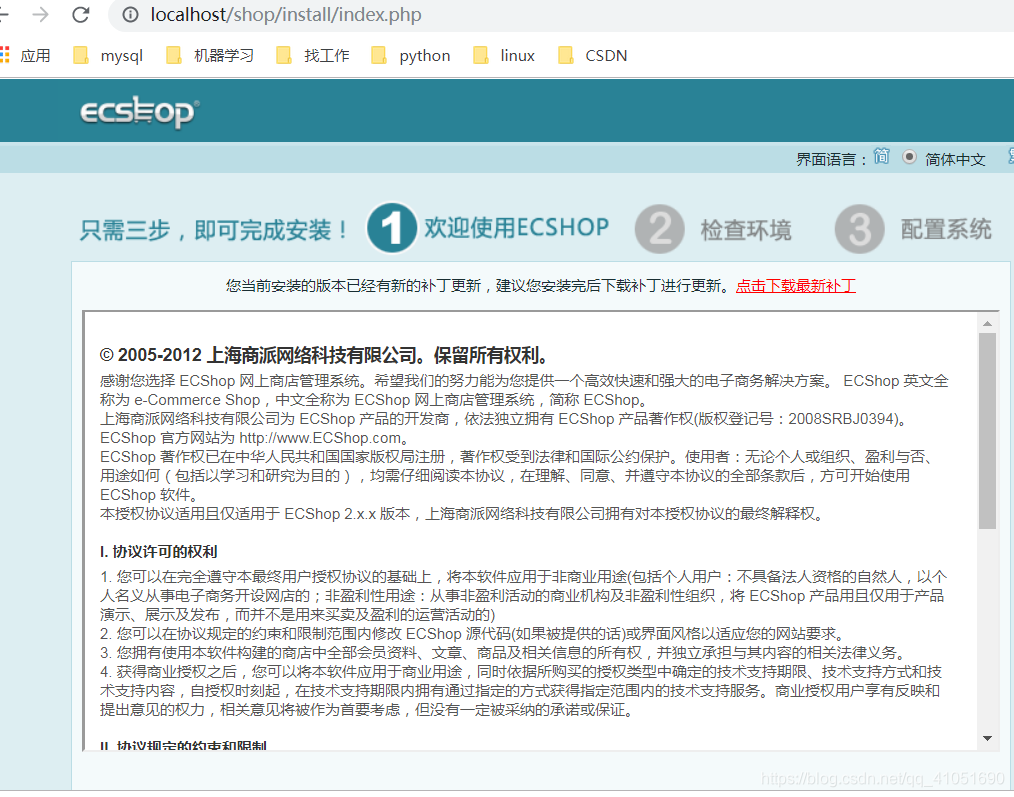Go forward with the browser arrow
This screenshot has height=797, width=1014.
tap(40, 14)
